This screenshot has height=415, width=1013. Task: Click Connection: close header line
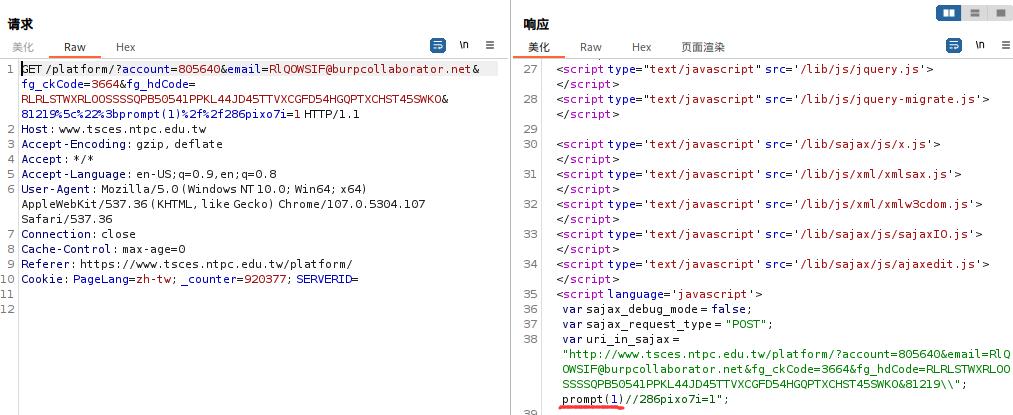79,234
